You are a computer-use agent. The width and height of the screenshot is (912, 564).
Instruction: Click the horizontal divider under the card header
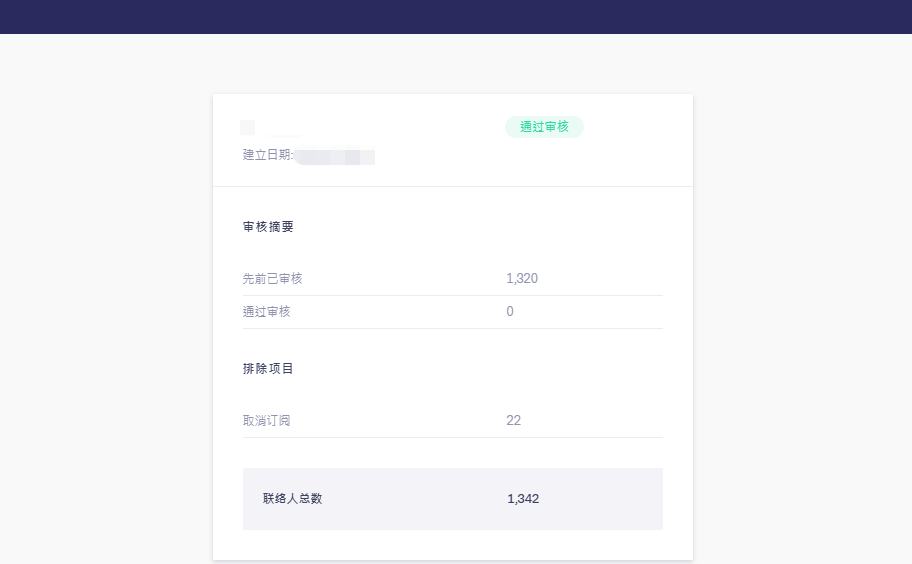pos(453,187)
